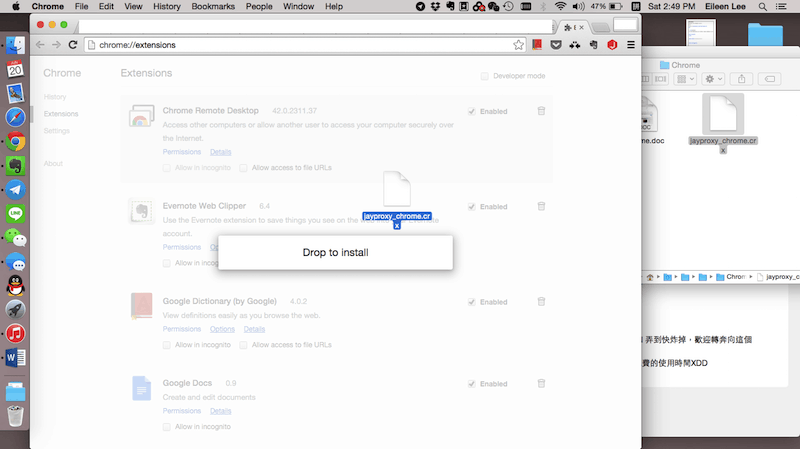Image resolution: width=800 pixels, height=449 pixels.
Task: Click the Apple menu logo
Action: click(x=16, y=7)
